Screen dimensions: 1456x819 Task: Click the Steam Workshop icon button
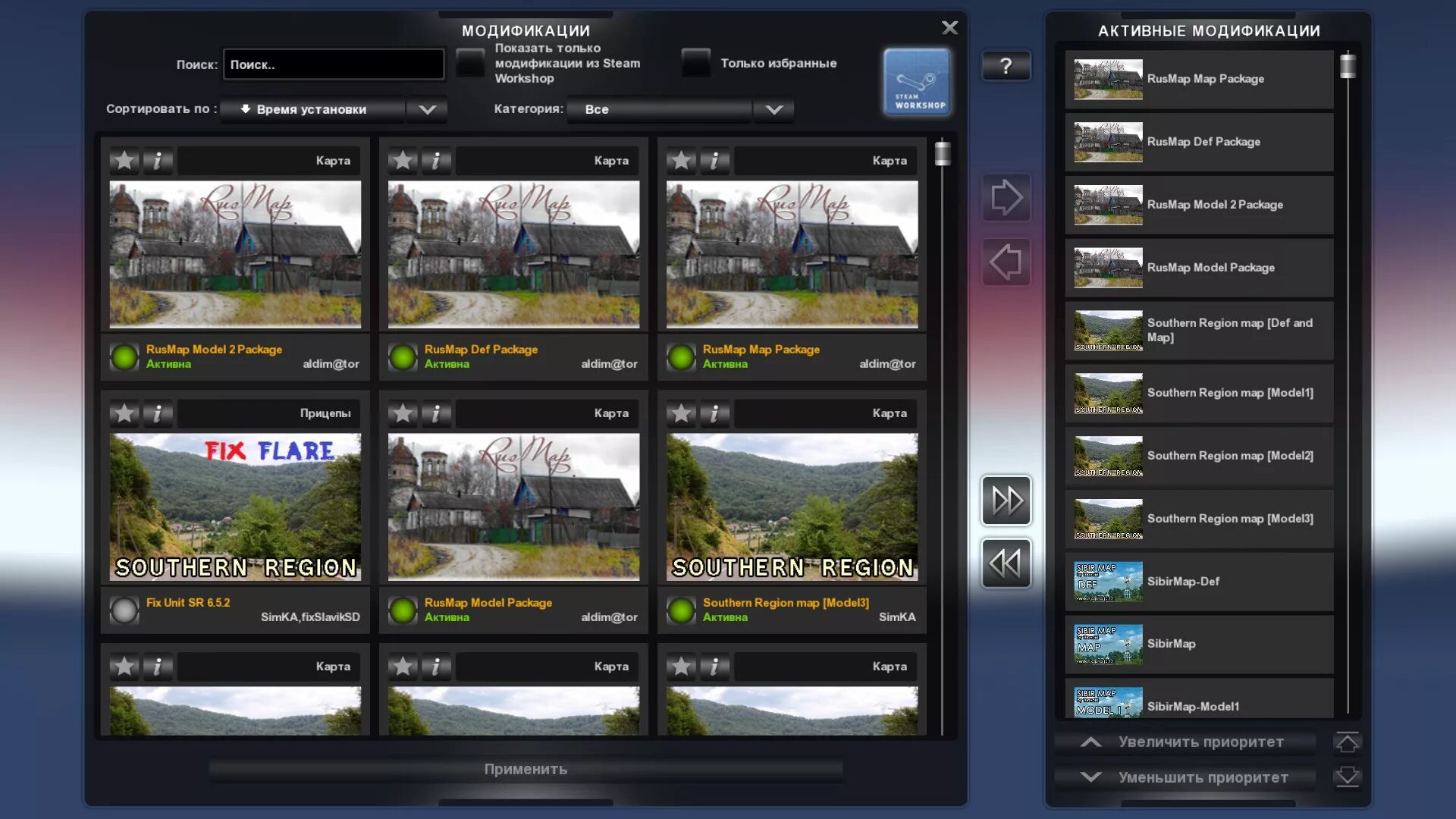[917, 82]
